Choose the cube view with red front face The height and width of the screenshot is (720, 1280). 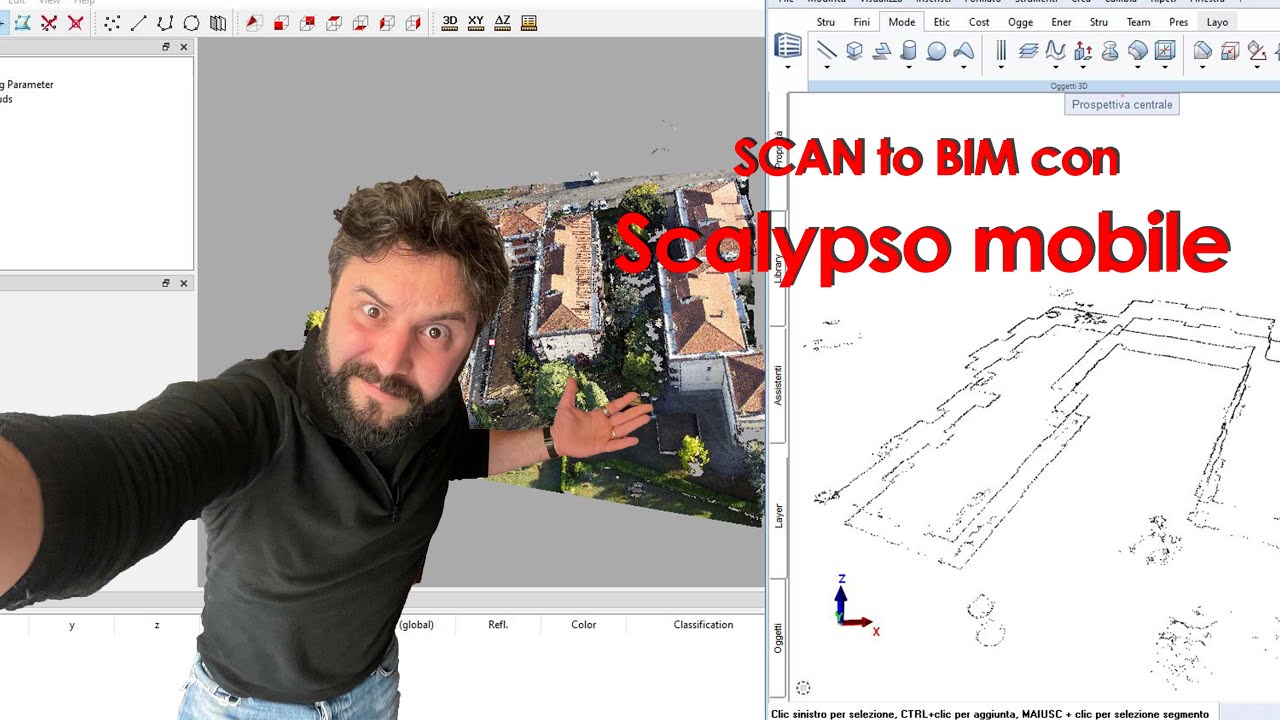pyautogui.click(x=281, y=23)
